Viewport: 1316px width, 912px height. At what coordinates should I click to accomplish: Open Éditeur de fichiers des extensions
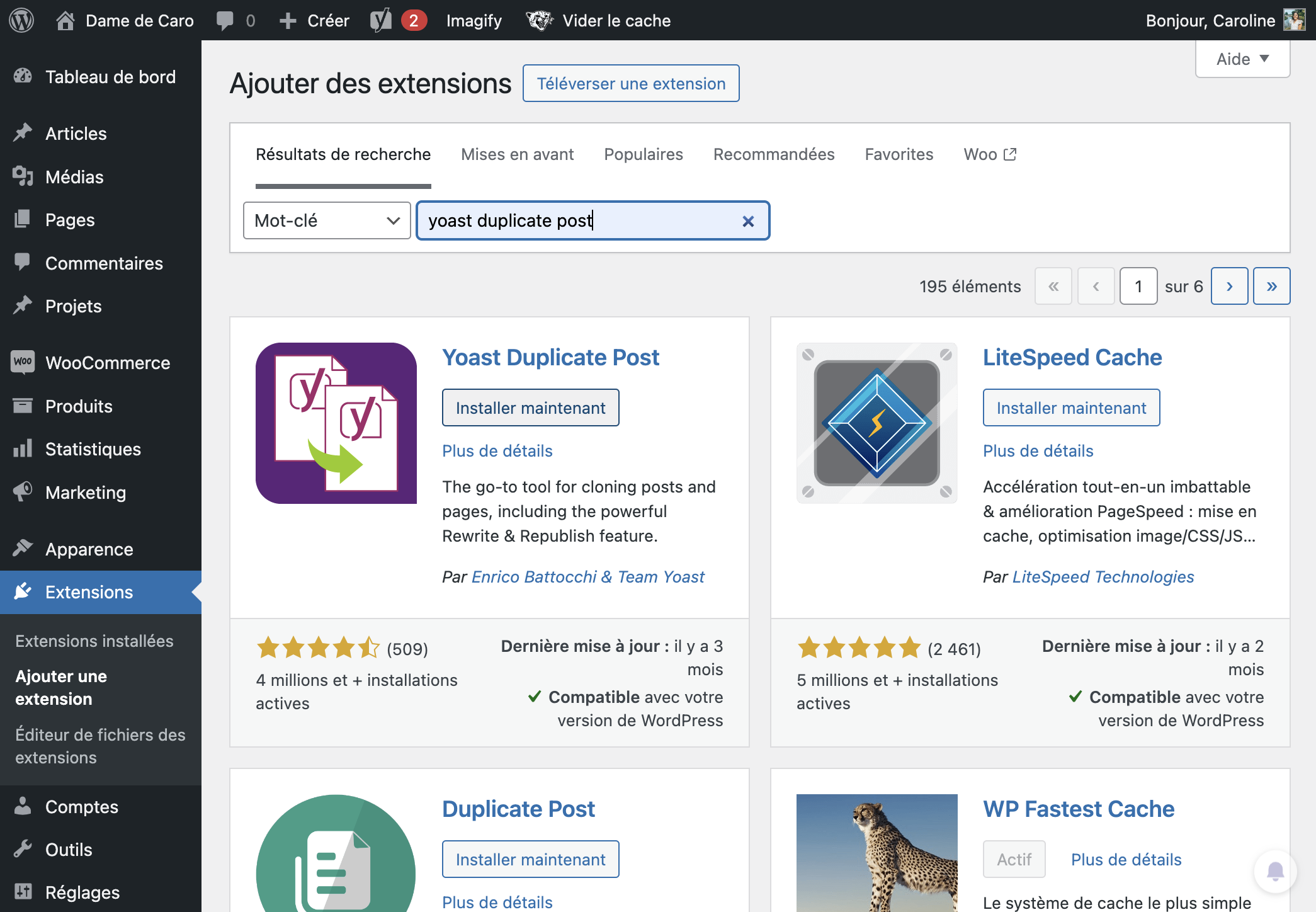(x=101, y=746)
